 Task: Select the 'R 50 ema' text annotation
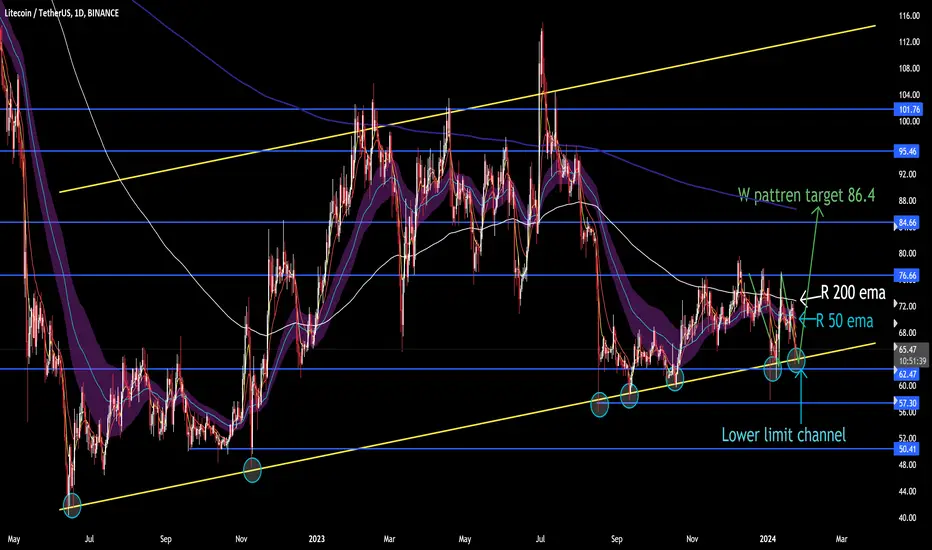tap(844, 321)
